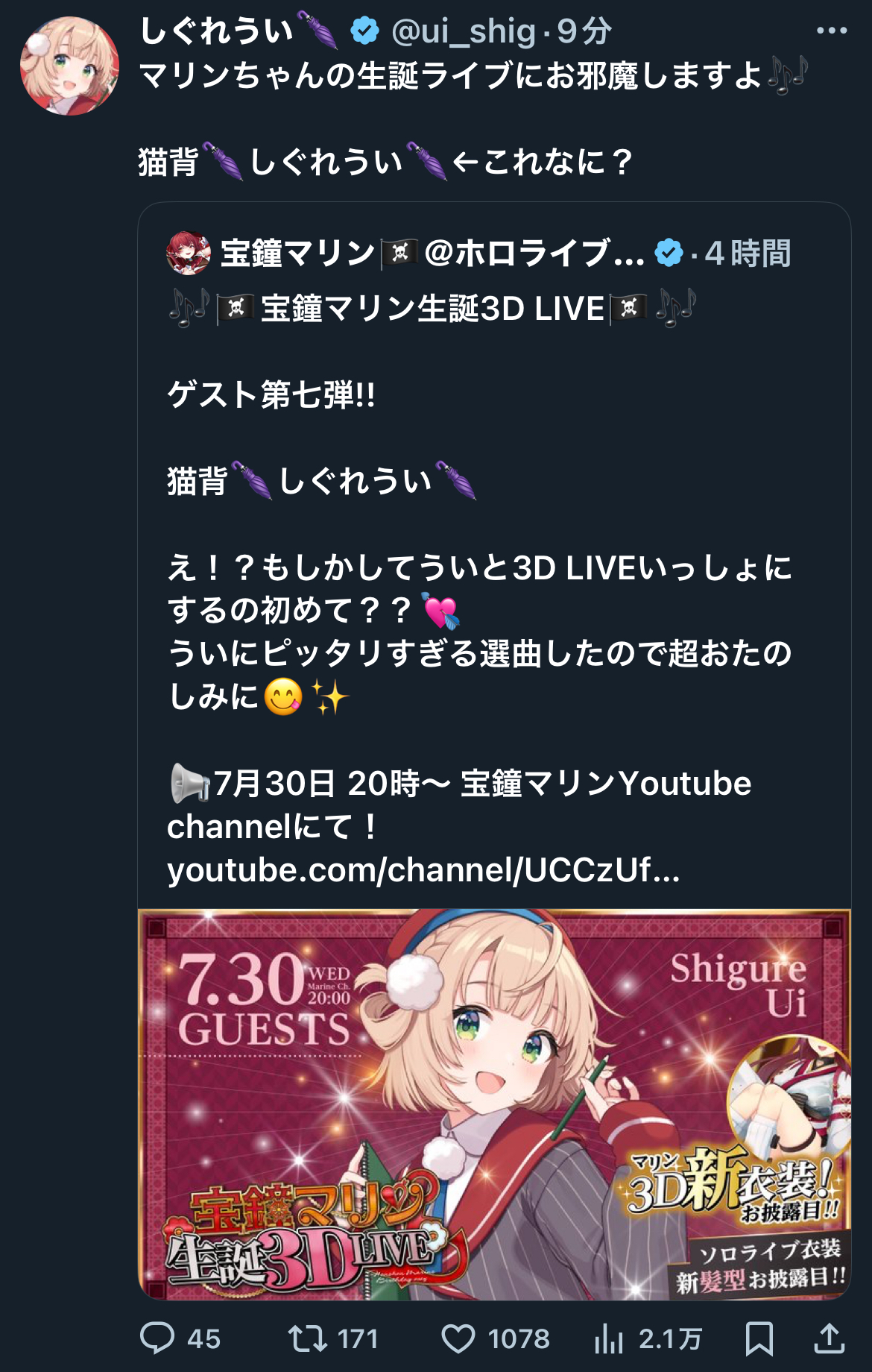The width and height of the screenshot is (872, 1372).
Task: Open the three-dot more options menu
Action: point(832,31)
